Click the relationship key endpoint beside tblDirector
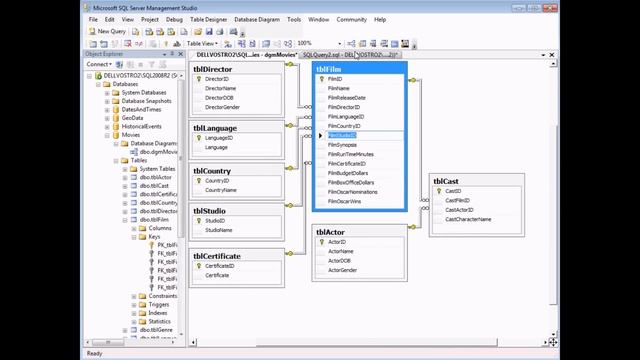 tap(289, 64)
